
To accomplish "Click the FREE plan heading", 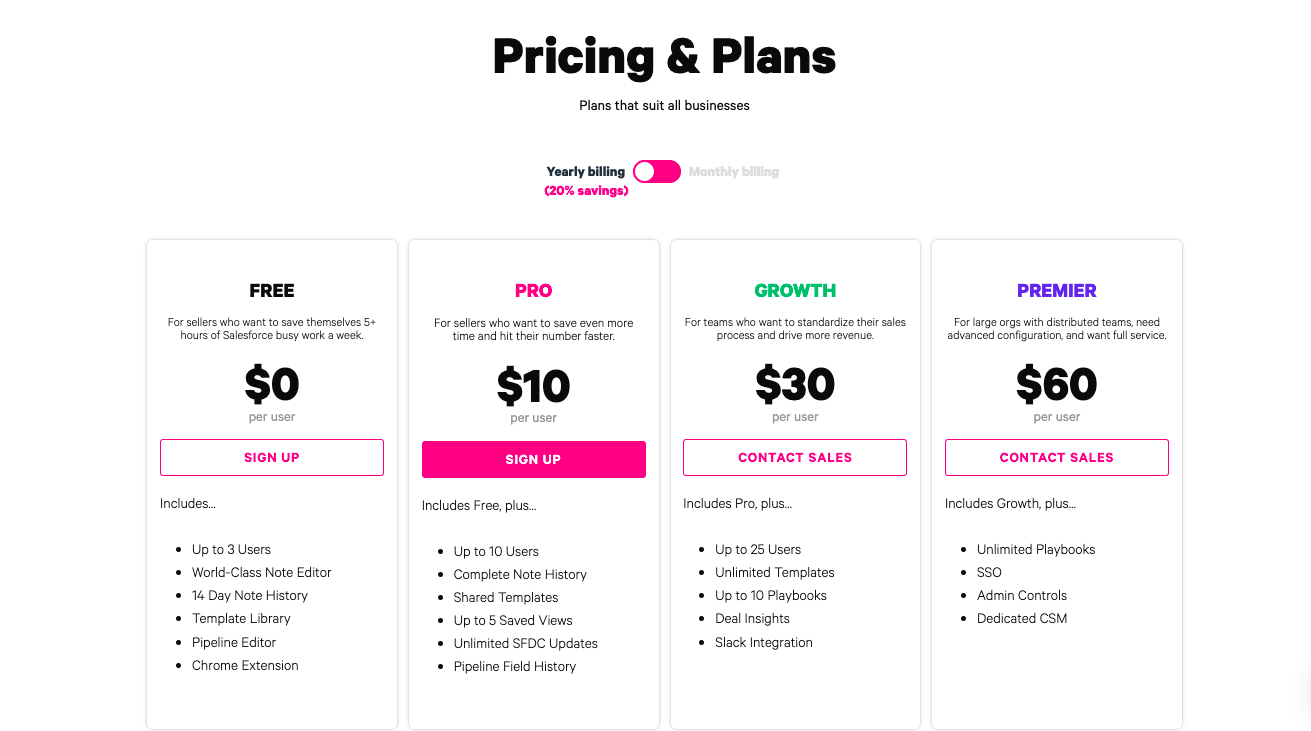I will pos(272,291).
